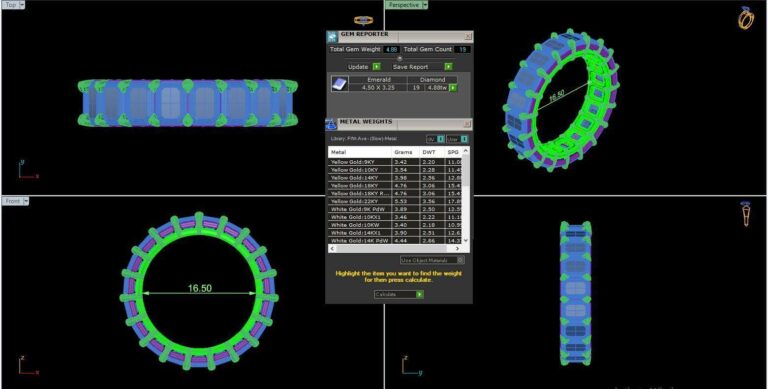Open the Perspective viewport dropdown arrow

(425, 5)
